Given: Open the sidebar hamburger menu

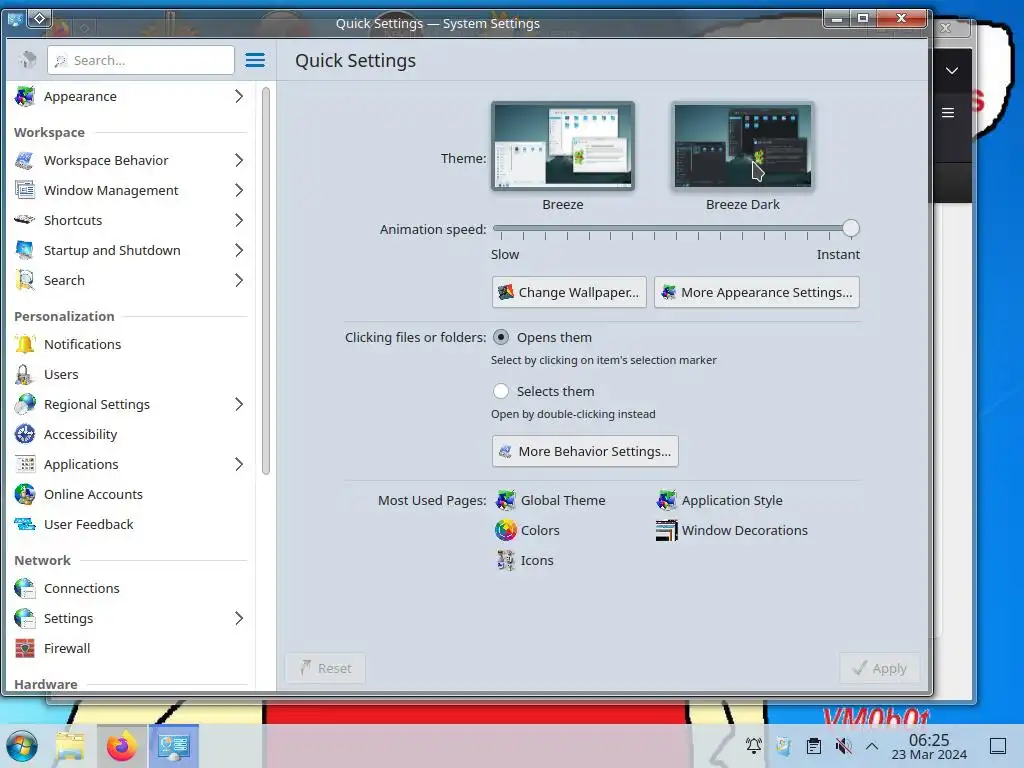Looking at the screenshot, I should pyautogui.click(x=255, y=60).
